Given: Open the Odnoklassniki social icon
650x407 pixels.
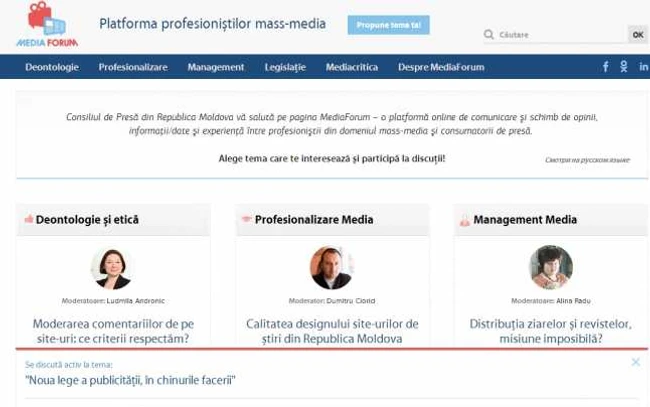Looking at the screenshot, I should coord(624,67).
